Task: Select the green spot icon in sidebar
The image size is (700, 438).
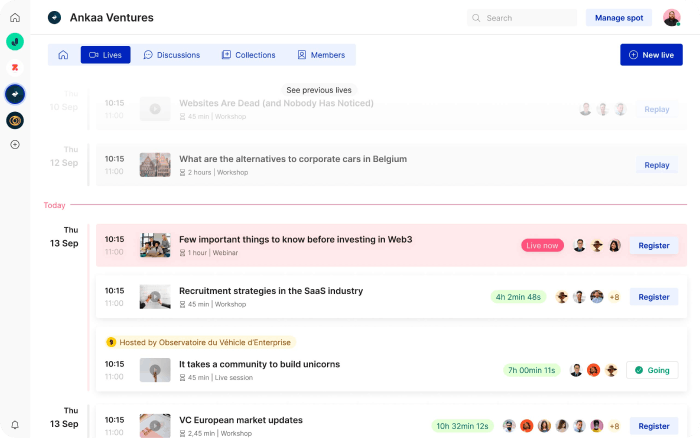Action: 15,42
